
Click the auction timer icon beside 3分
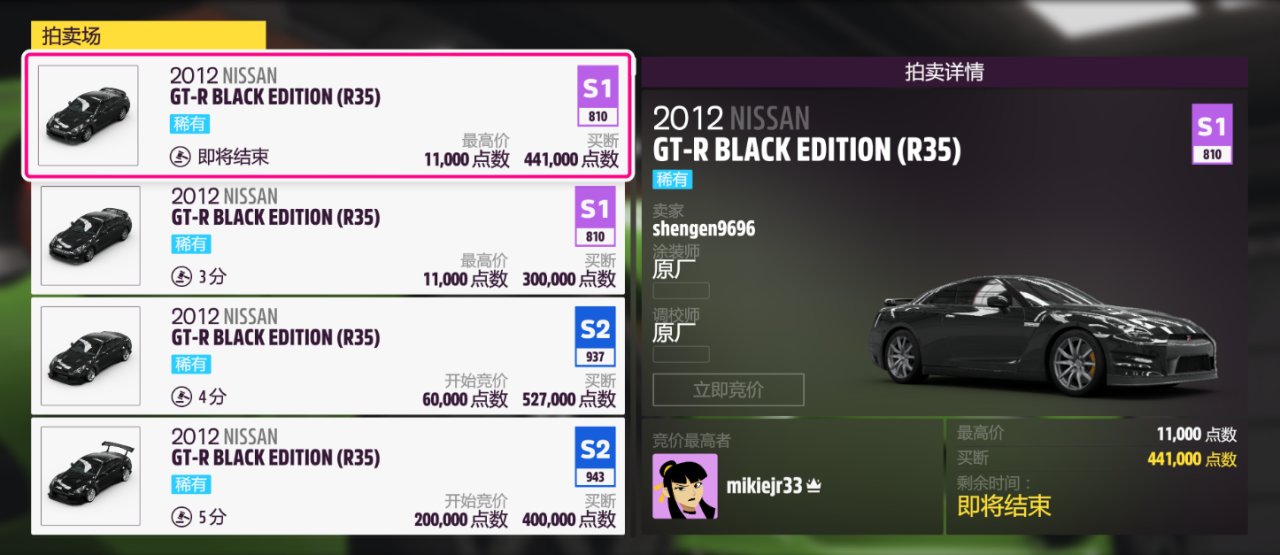(181, 277)
